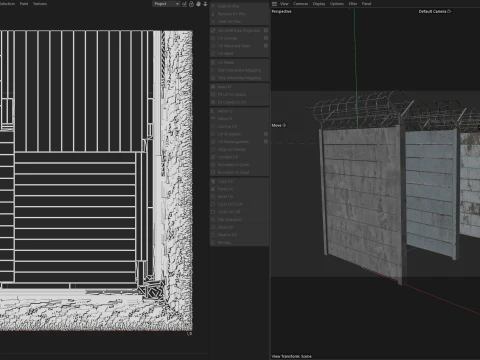Click the Fit UV to Canvas icon
480x360 pixels.
(x=213, y=94)
